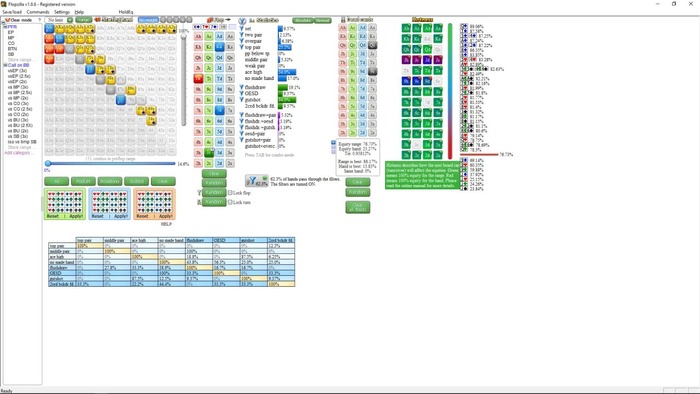
Task: Open the HoldEq menu
Action: coord(126,12)
